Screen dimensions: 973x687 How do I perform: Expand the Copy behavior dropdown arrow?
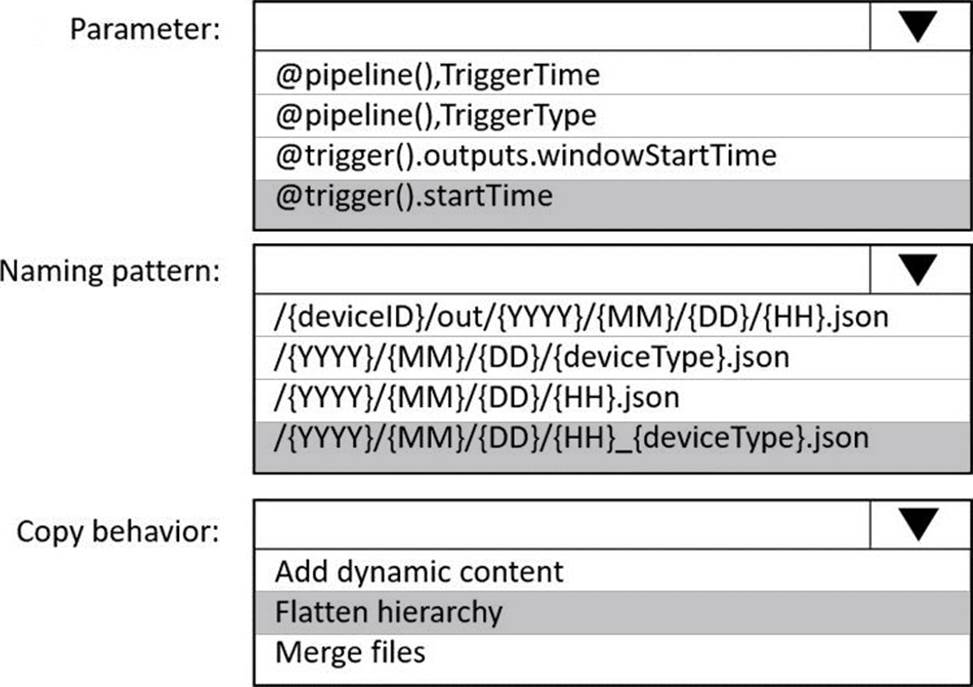[917, 523]
